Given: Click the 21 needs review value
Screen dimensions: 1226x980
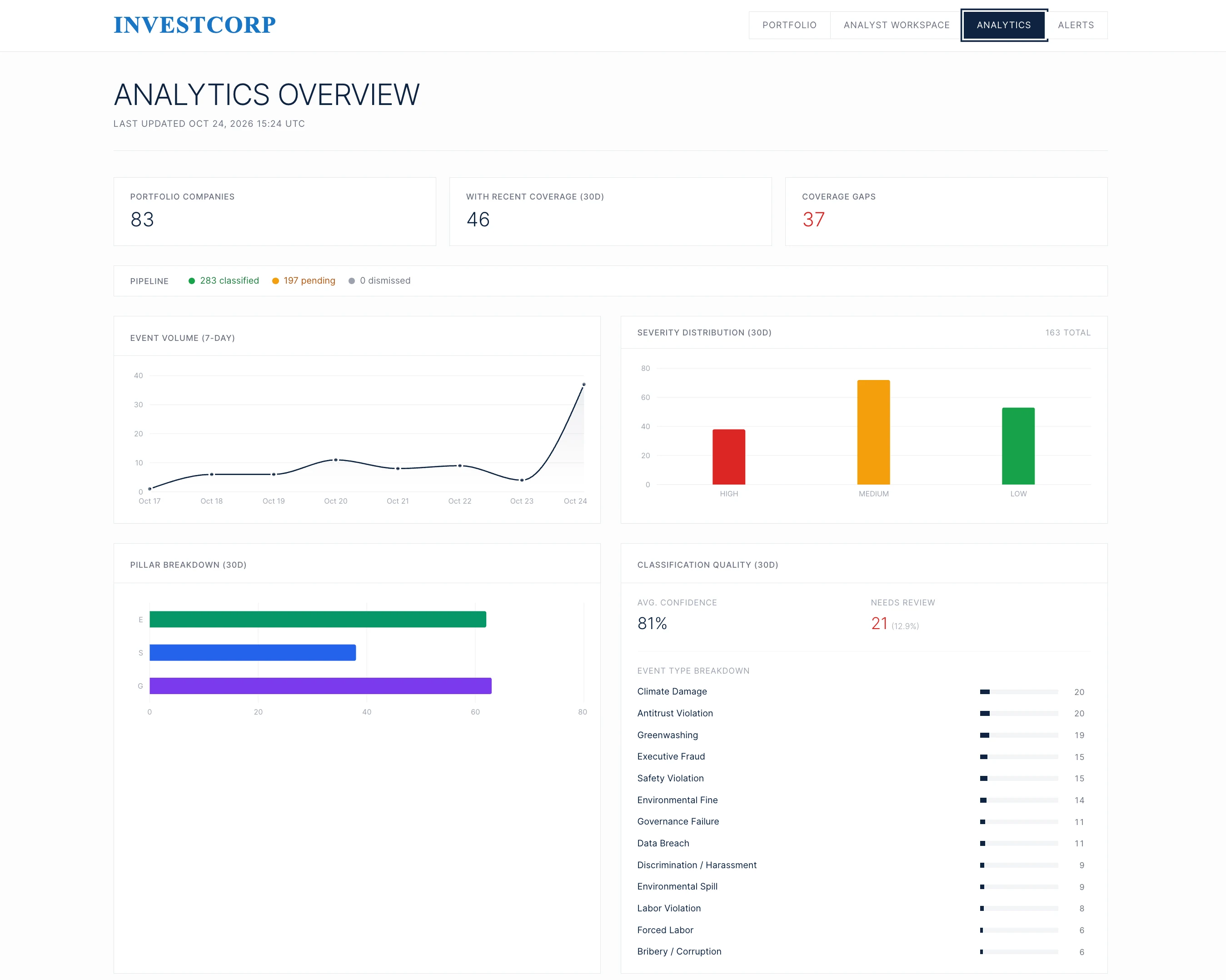Looking at the screenshot, I should click(x=879, y=623).
